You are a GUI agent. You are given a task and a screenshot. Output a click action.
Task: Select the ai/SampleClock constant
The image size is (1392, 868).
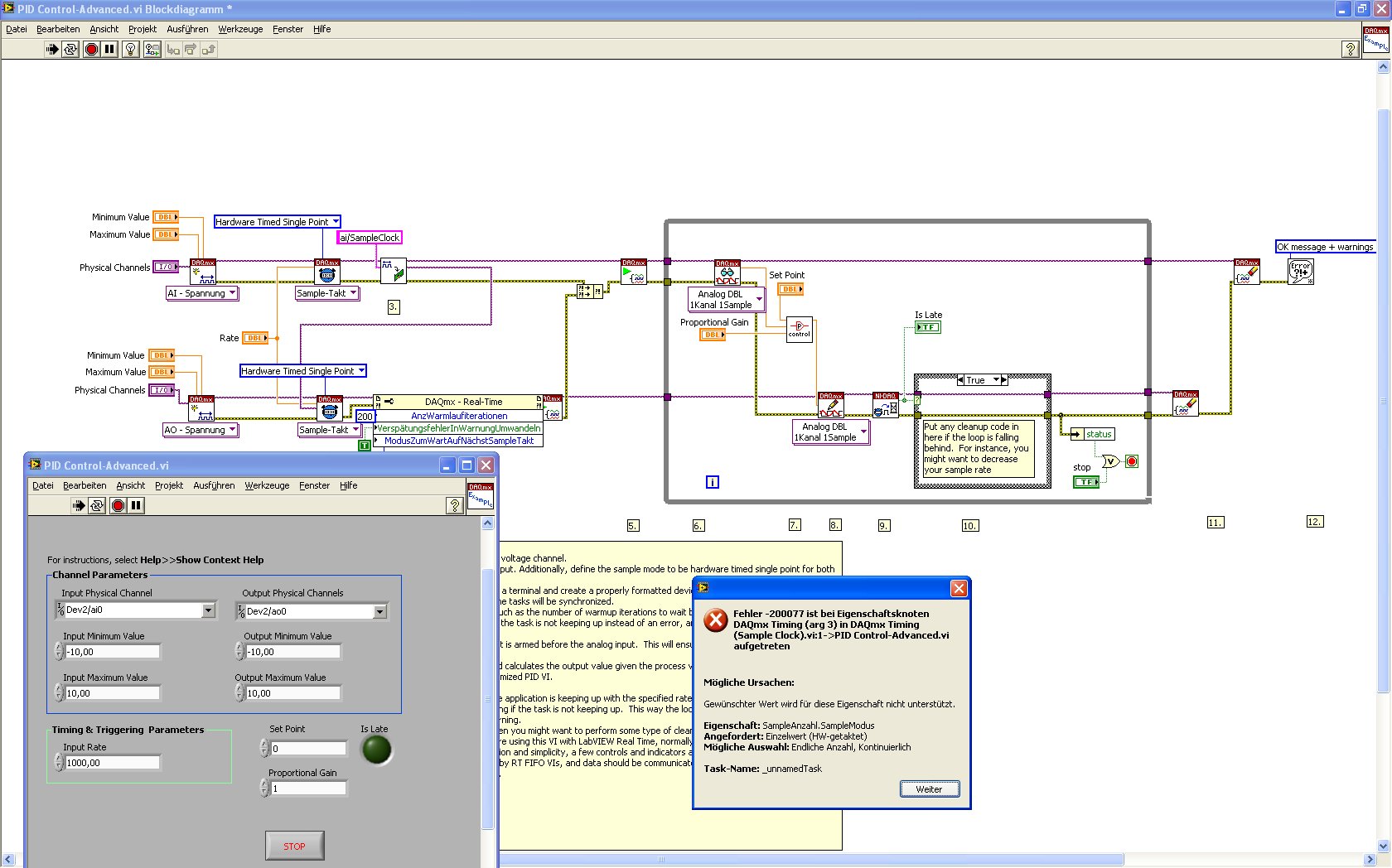pos(370,238)
